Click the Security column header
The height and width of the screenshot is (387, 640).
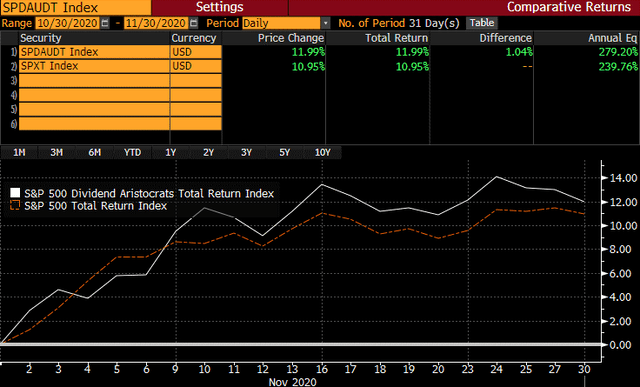(41, 38)
